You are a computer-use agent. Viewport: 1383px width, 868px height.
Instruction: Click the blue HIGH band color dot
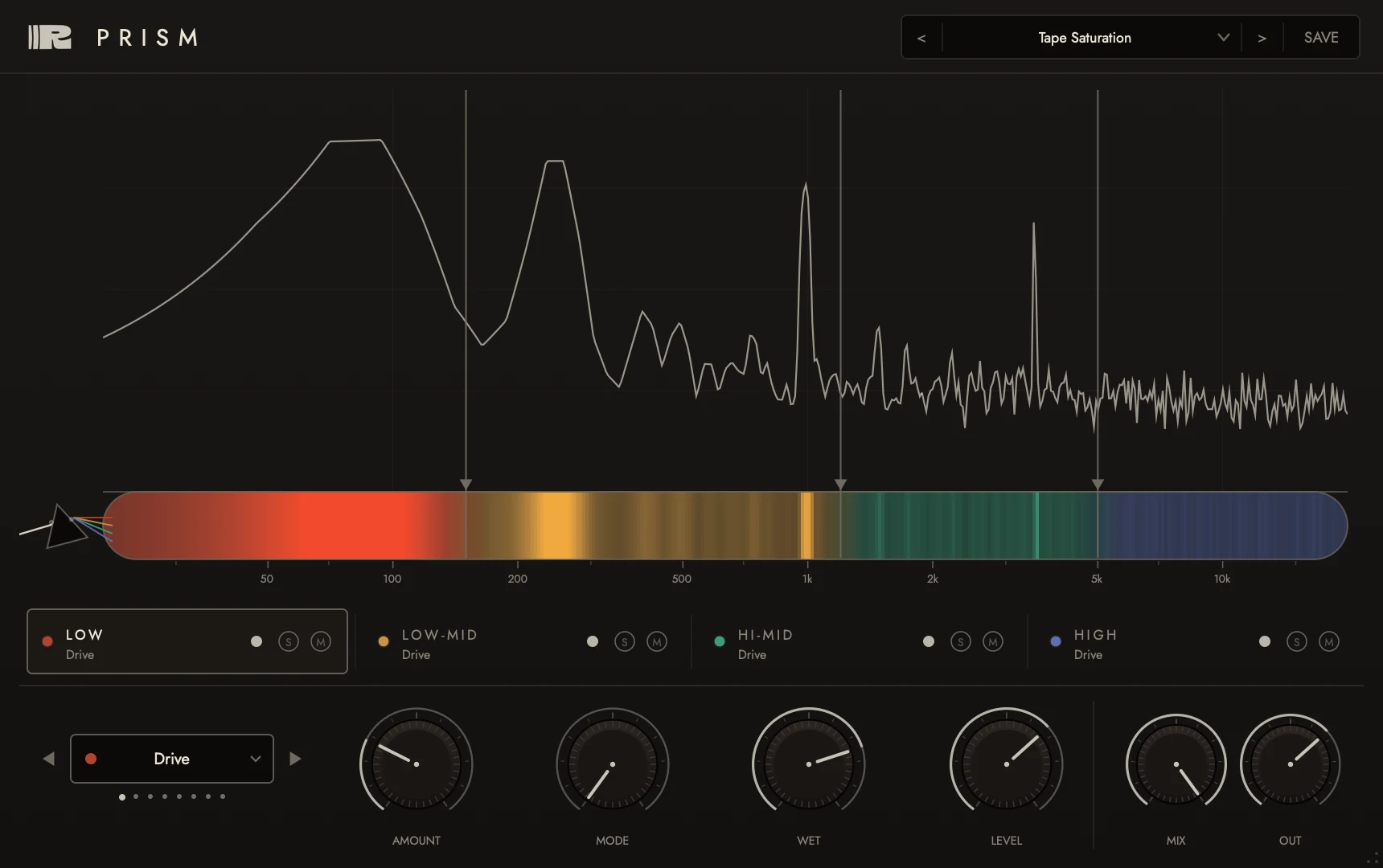pos(1056,641)
